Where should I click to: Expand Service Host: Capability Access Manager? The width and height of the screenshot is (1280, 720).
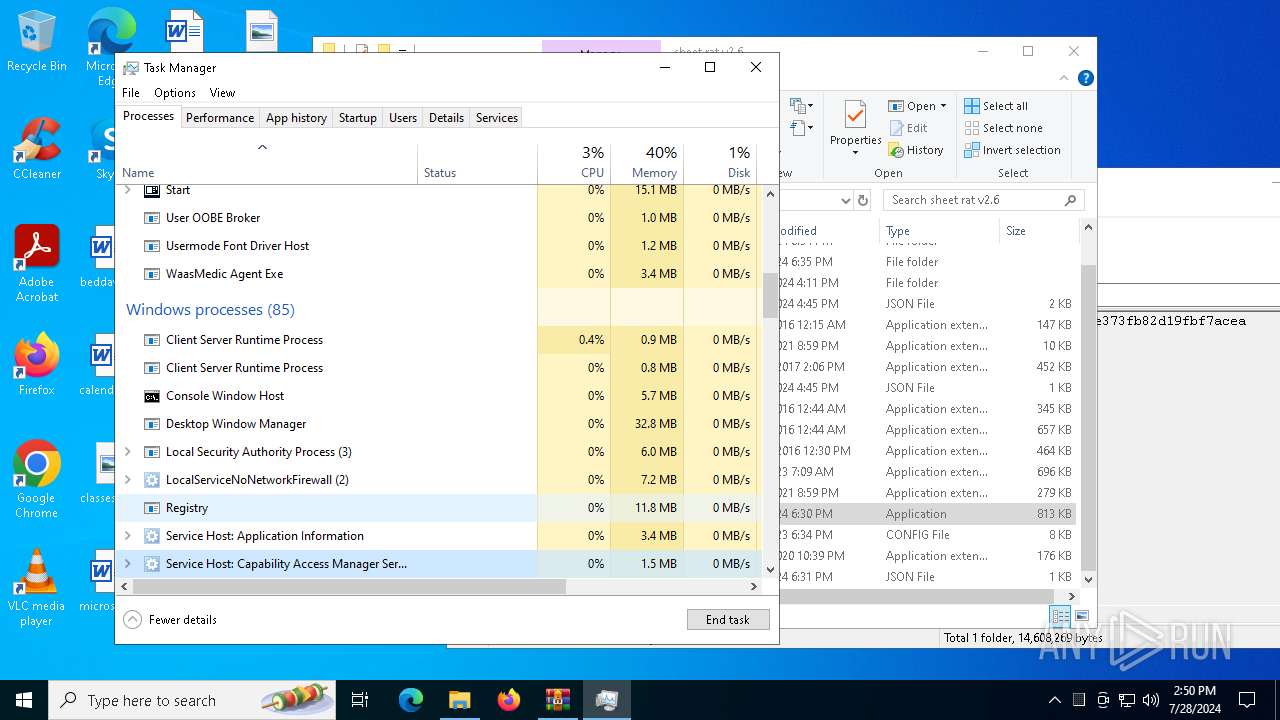(127, 564)
